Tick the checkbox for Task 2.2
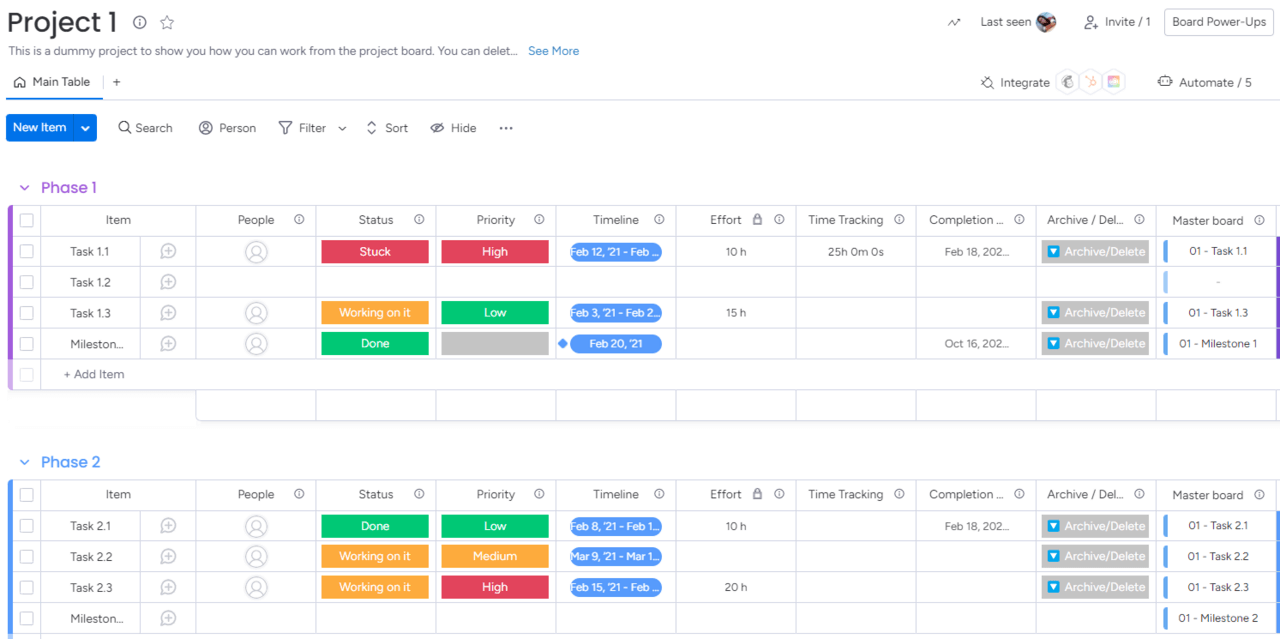The height and width of the screenshot is (639, 1280). (27, 556)
